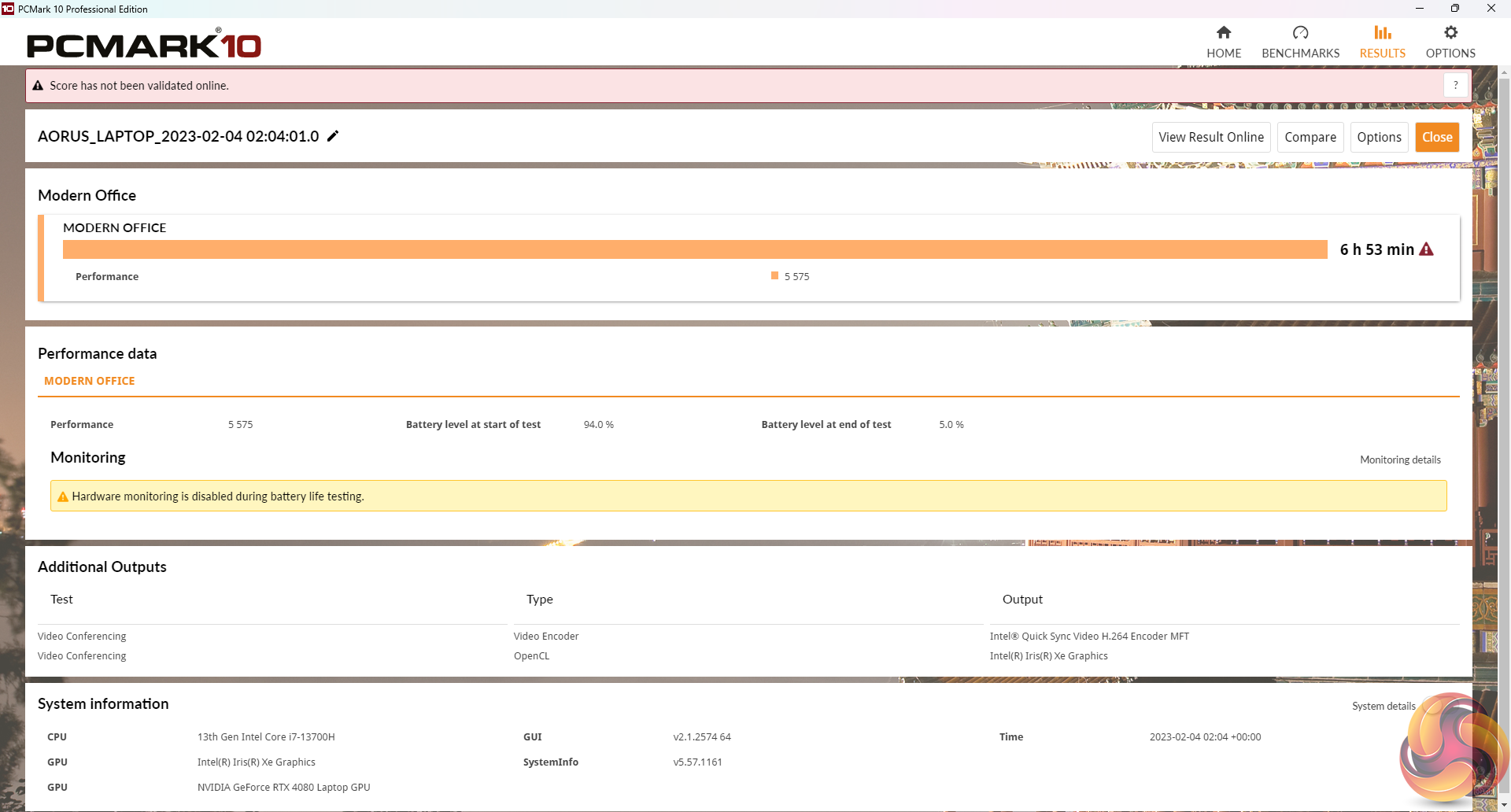Close the result with orange Close button
The image size is (1511, 812).
coord(1437,137)
